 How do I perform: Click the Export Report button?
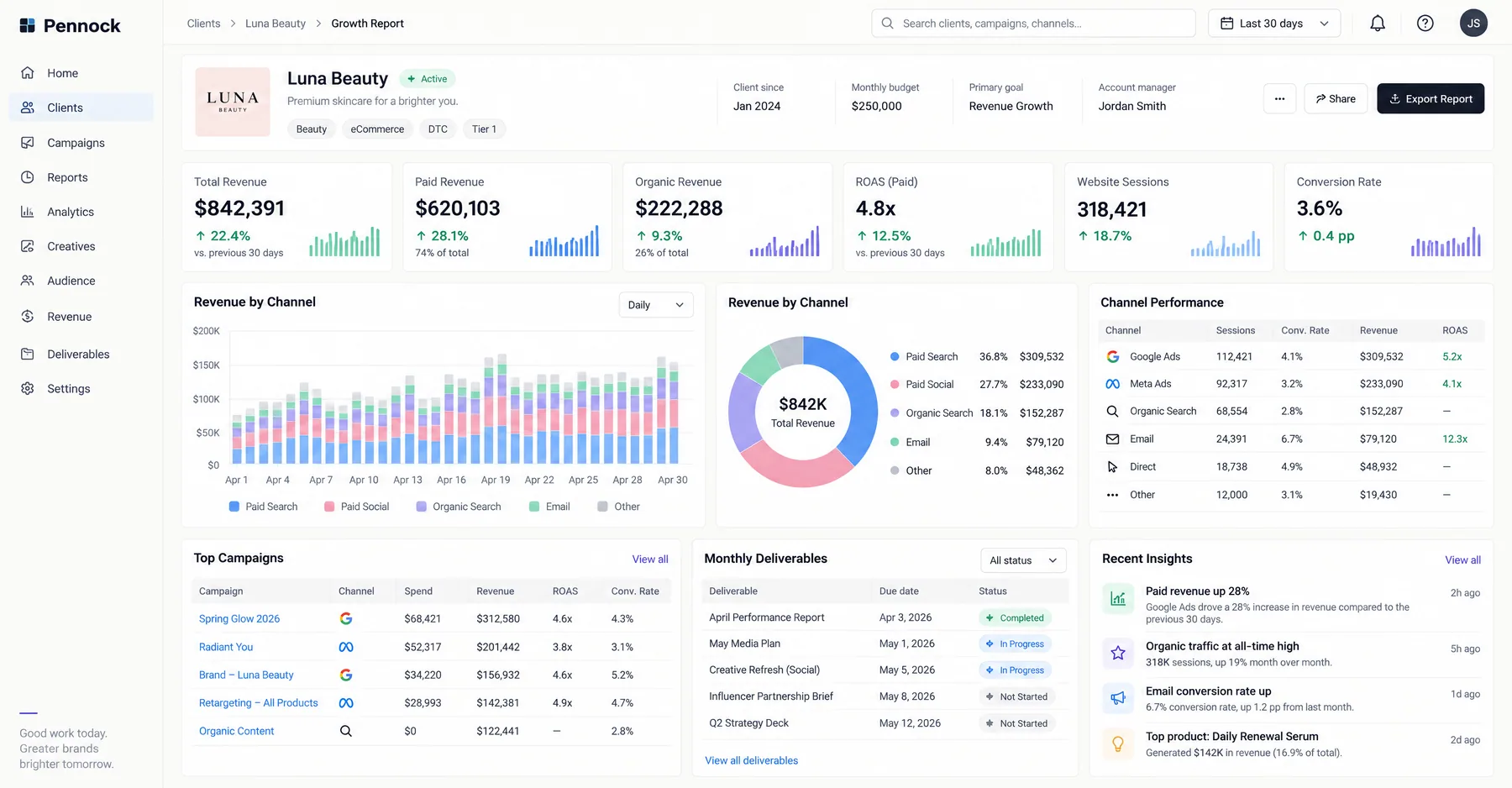click(1431, 98)
